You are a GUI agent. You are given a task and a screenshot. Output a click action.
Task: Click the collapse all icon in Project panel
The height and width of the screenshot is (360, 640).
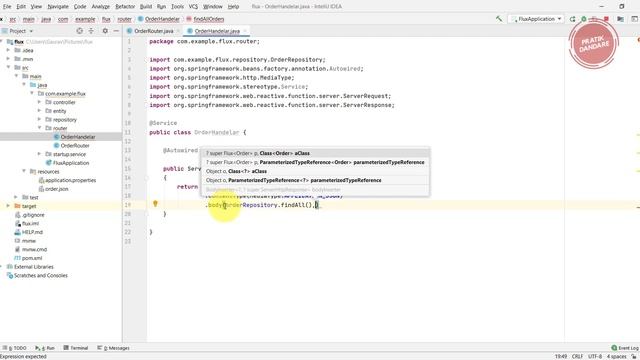click(x=91, y=31)
